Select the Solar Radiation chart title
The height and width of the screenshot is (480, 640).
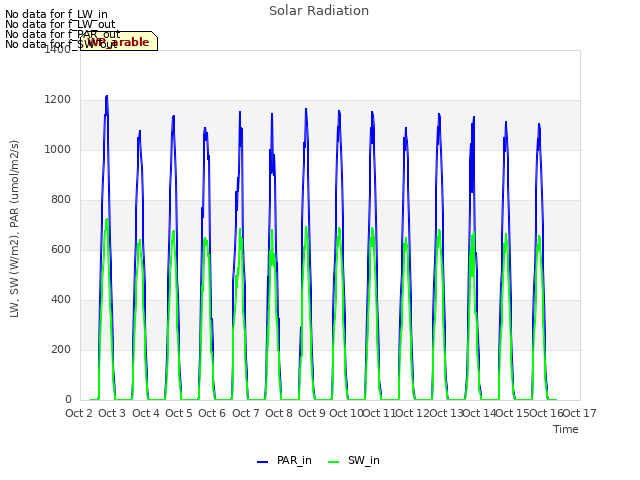tap(319, 11)
